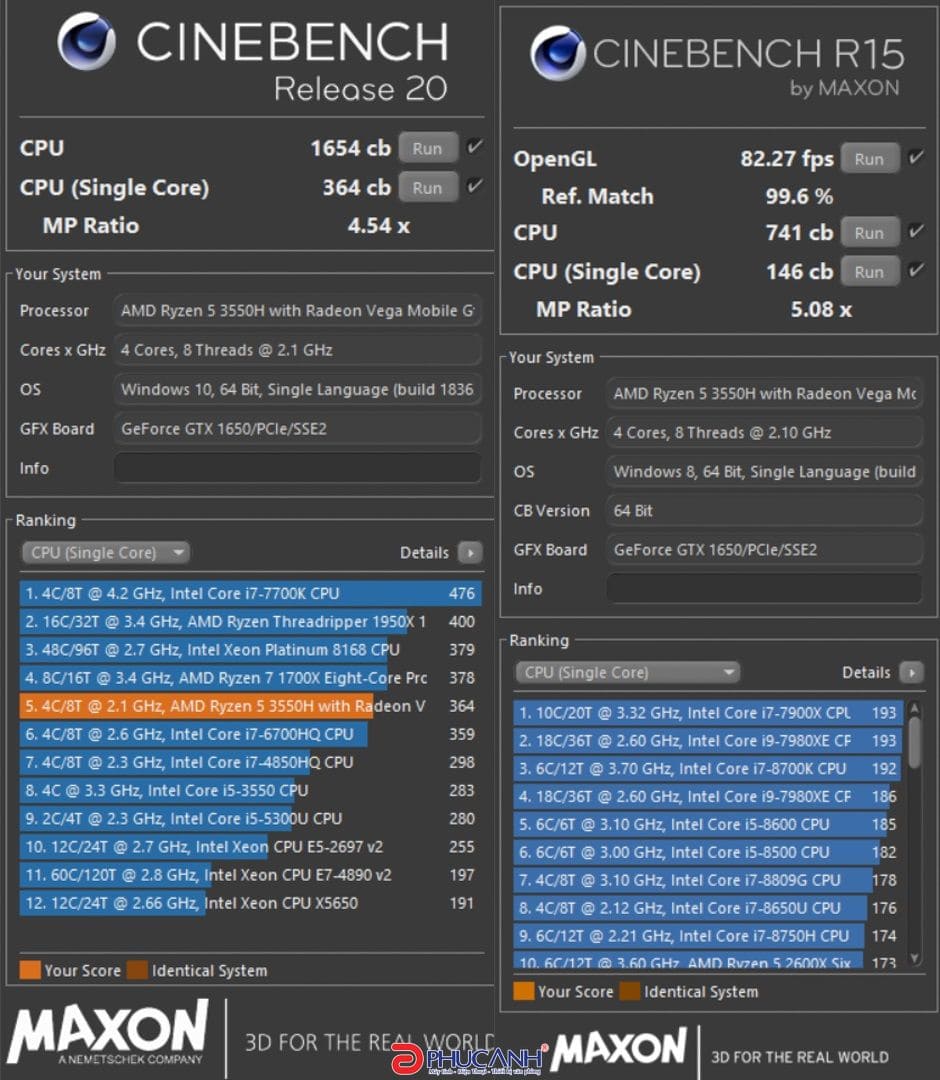Toggle CPU Single Core checkbox in Cinebench R15

[915, 270]
